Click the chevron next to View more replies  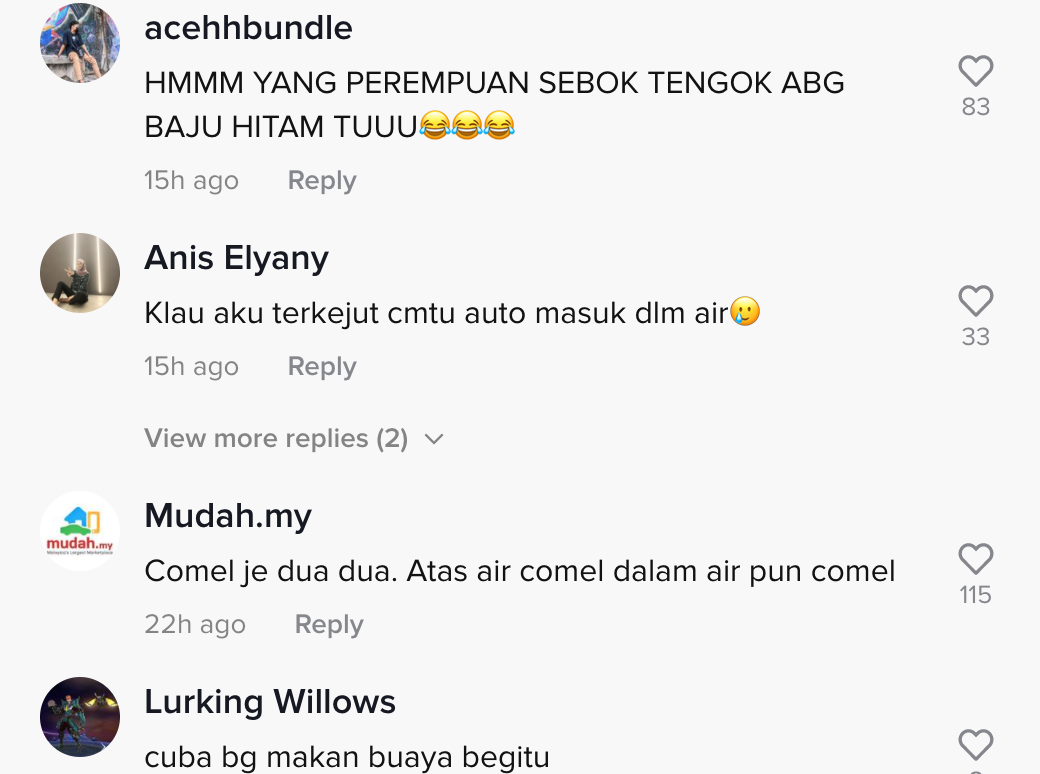pos(434,439)
